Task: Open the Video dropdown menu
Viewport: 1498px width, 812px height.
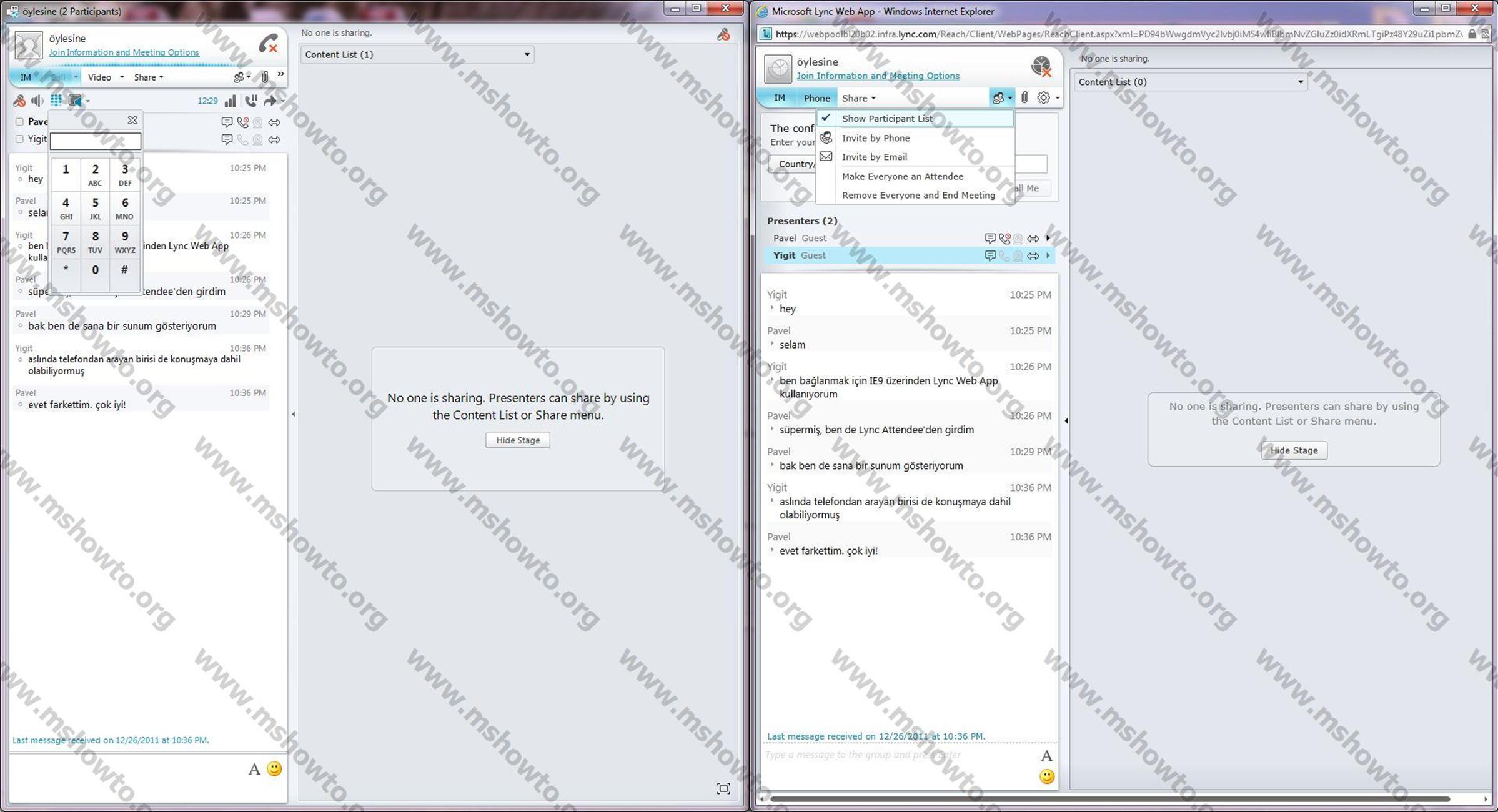Action: 106,77
